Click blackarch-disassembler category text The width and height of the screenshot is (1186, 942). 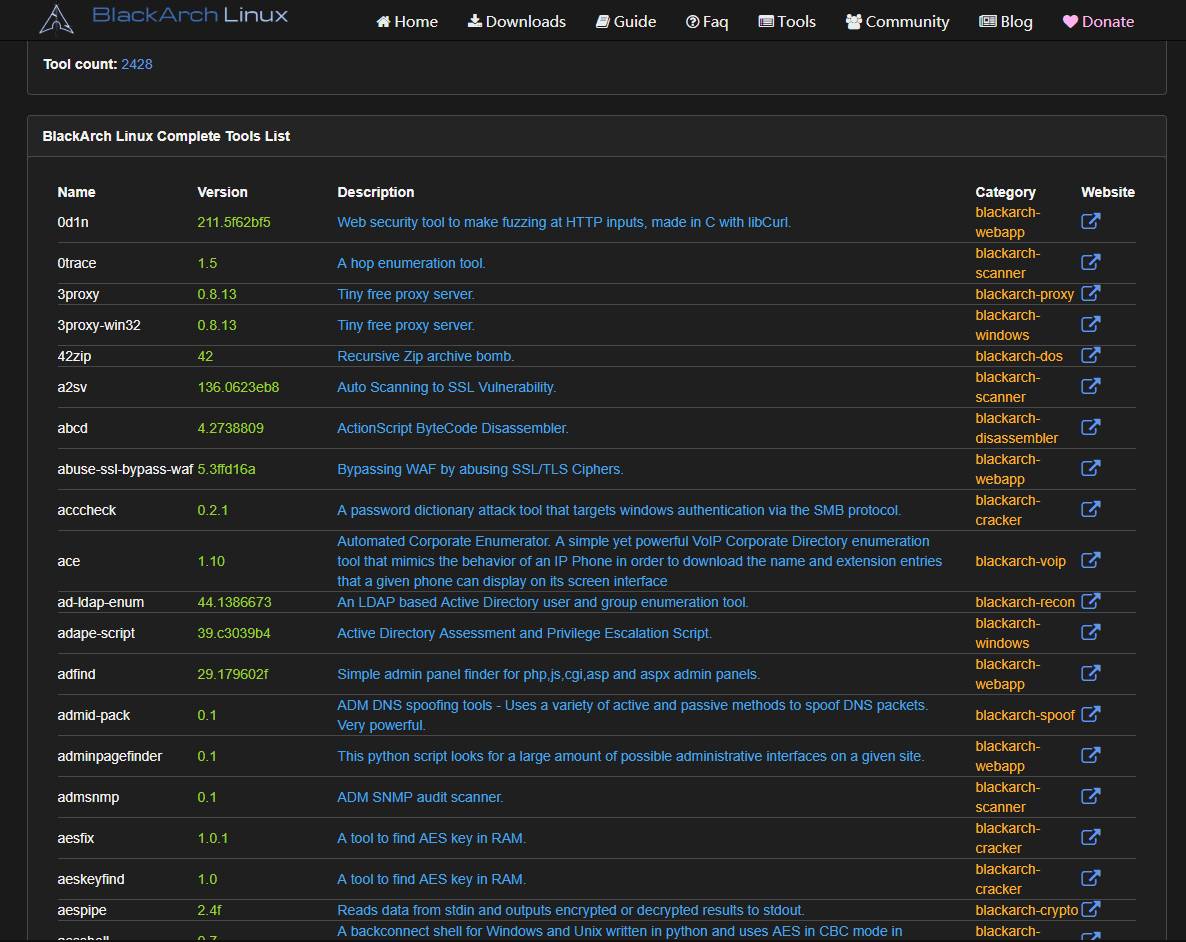point(1017,428)
